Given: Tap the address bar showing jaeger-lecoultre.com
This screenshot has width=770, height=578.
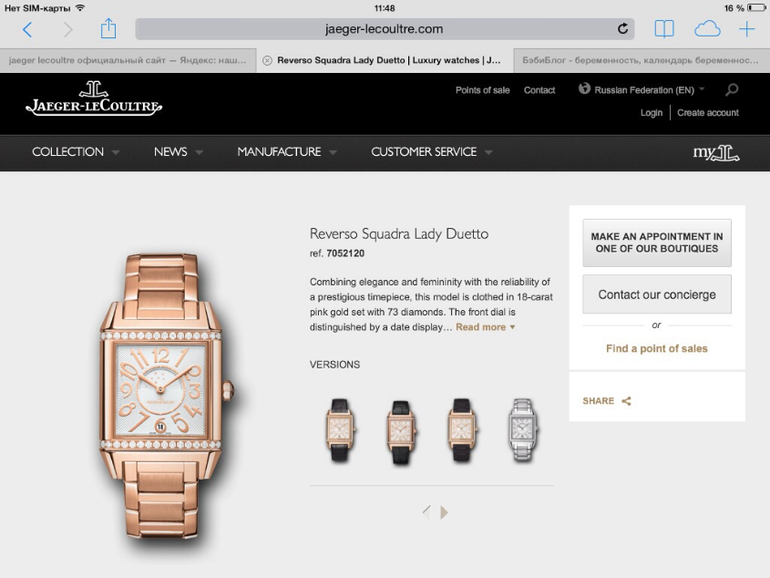Looking at the screenshot, I should point(385,29).
